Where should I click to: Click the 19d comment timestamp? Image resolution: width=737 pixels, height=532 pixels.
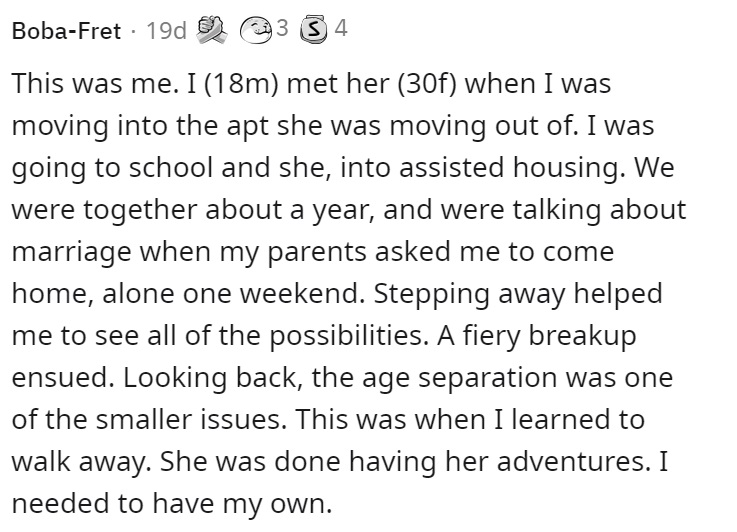[166, 31]
